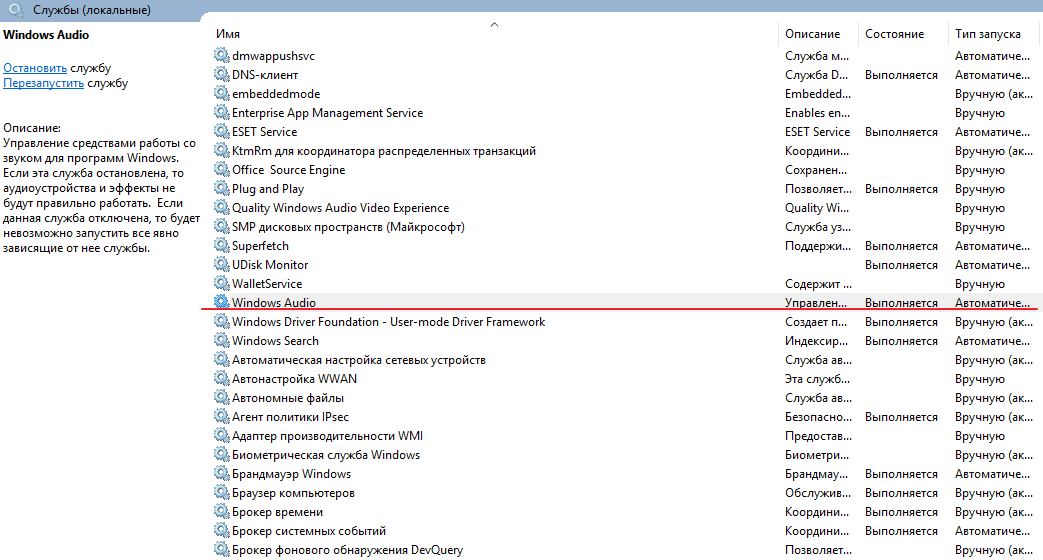Click Остановить link to stop the service
This screenshot has height=560, width=1043.
35,68
